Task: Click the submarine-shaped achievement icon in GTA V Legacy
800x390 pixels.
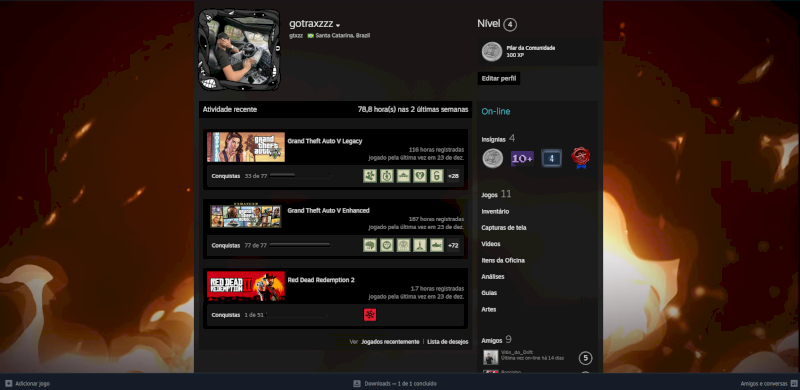Action: (403, 176)
